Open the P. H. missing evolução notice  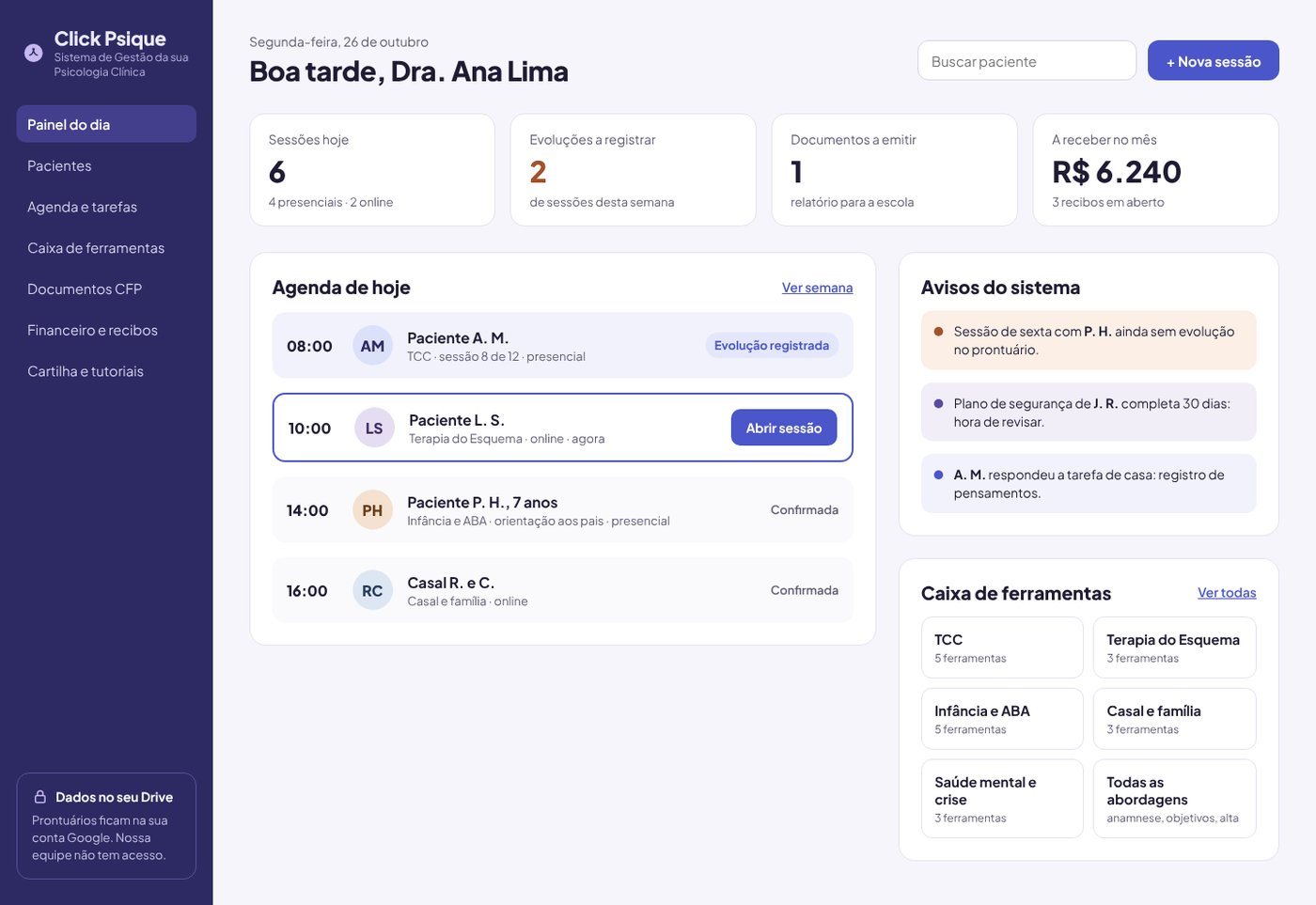click(1089, 340)
